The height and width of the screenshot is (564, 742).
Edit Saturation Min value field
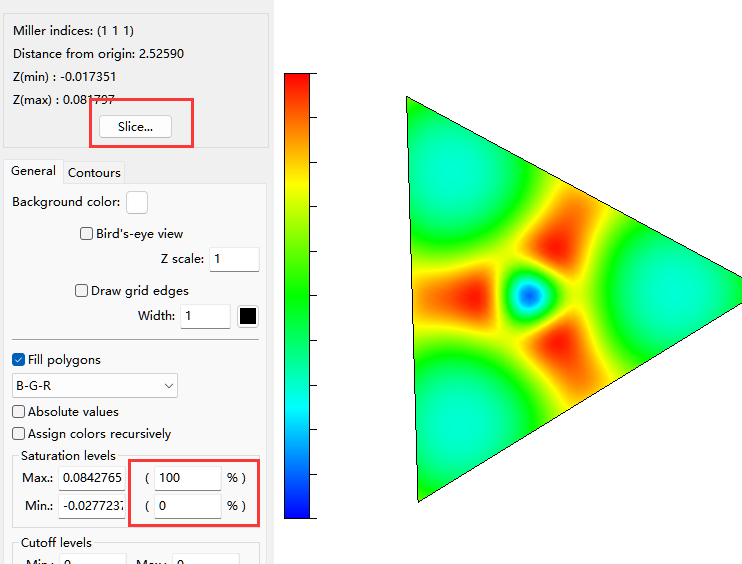tap(92, 506)
